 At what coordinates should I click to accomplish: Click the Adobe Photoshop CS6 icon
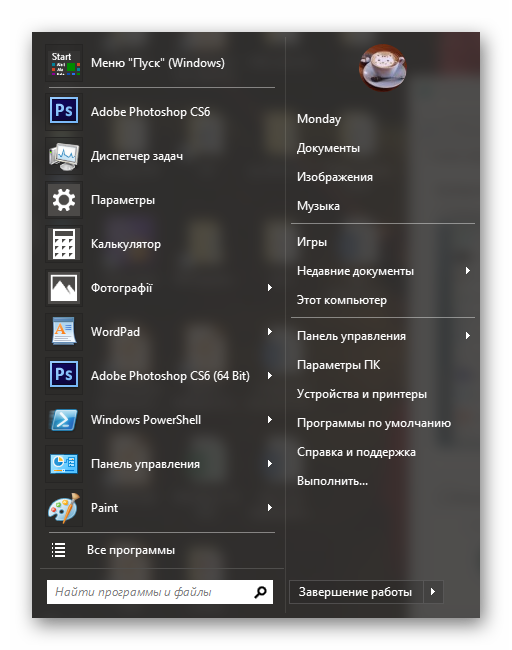(x=64, y=111)
